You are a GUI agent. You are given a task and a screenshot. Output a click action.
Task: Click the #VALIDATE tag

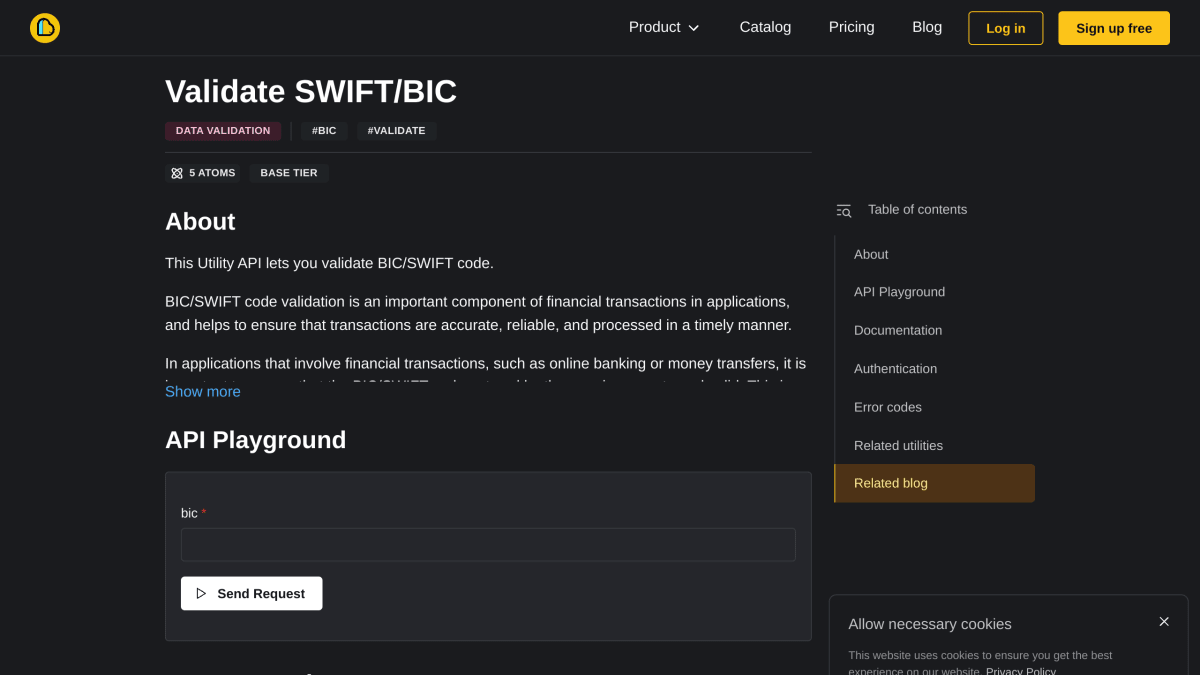tap(396, 131)
